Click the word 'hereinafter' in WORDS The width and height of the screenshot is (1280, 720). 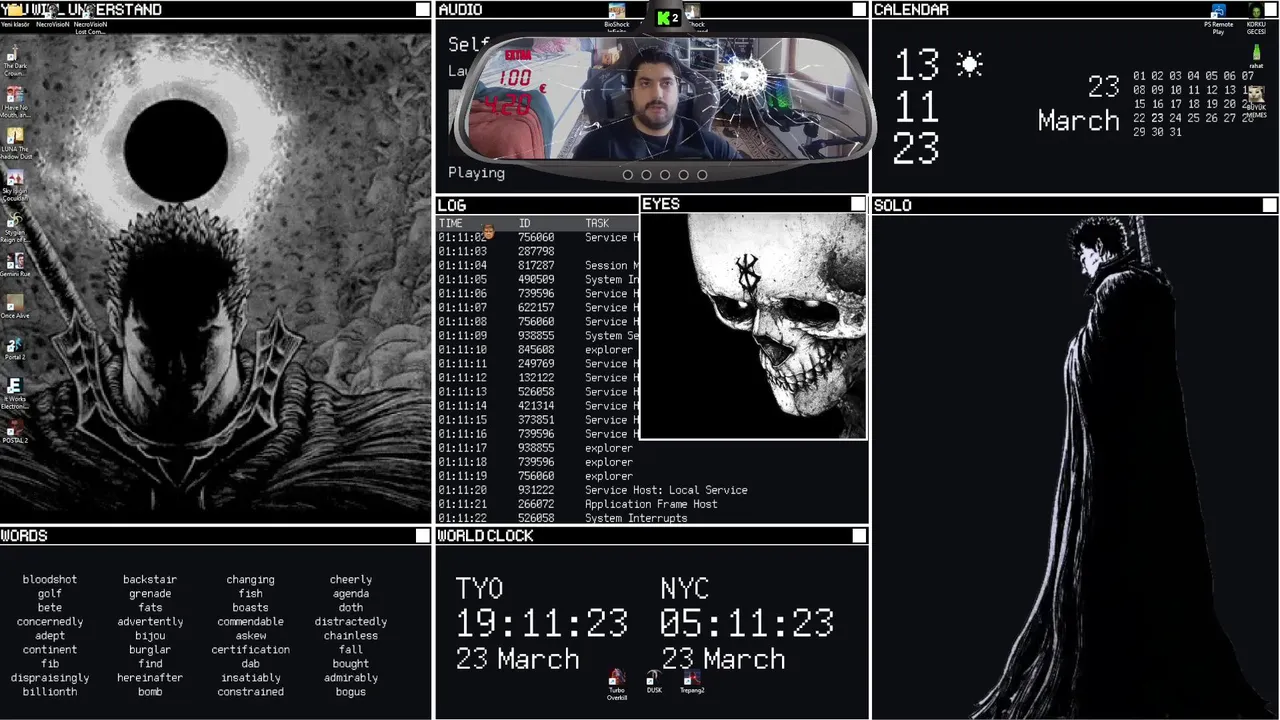click(x=150, y=677)
